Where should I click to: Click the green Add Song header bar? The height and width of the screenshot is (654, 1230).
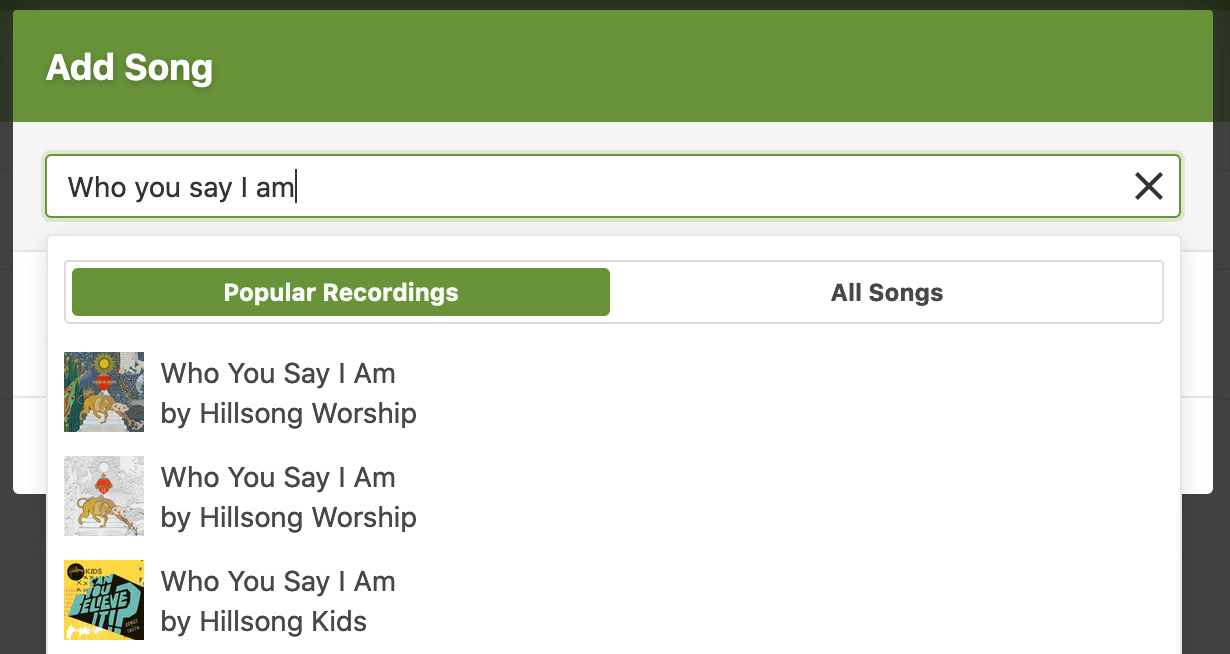click(x=613, y=66)
